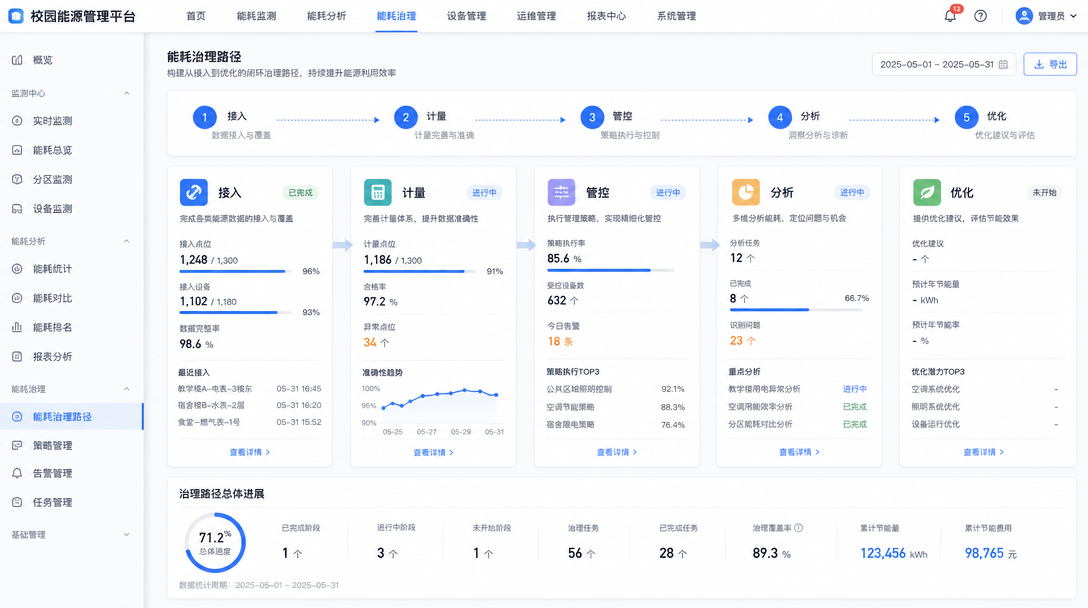Click step 1 接入 circle
The height and width of the screenshot is (608, 1088).
coord(205,117)
